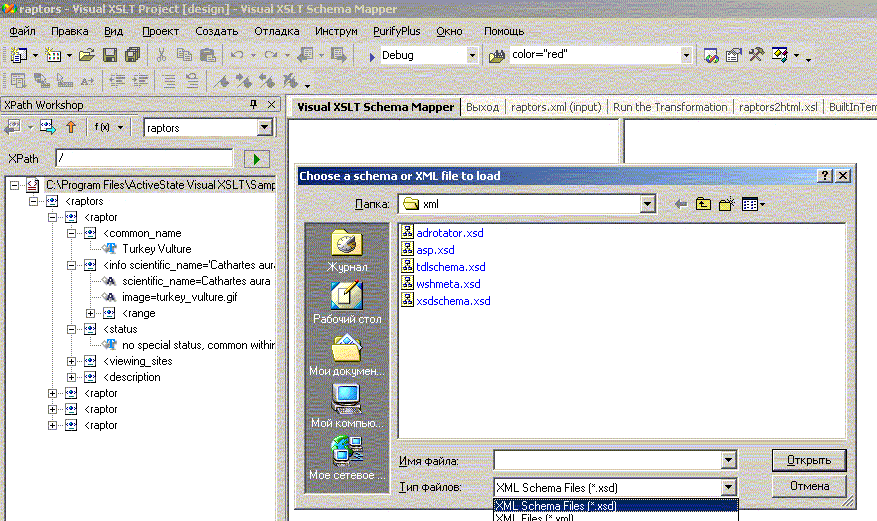Expand the <viewing_sites tree node
Image resolution: width=877 pixels, height=521 pixels.
pos(71,361)
